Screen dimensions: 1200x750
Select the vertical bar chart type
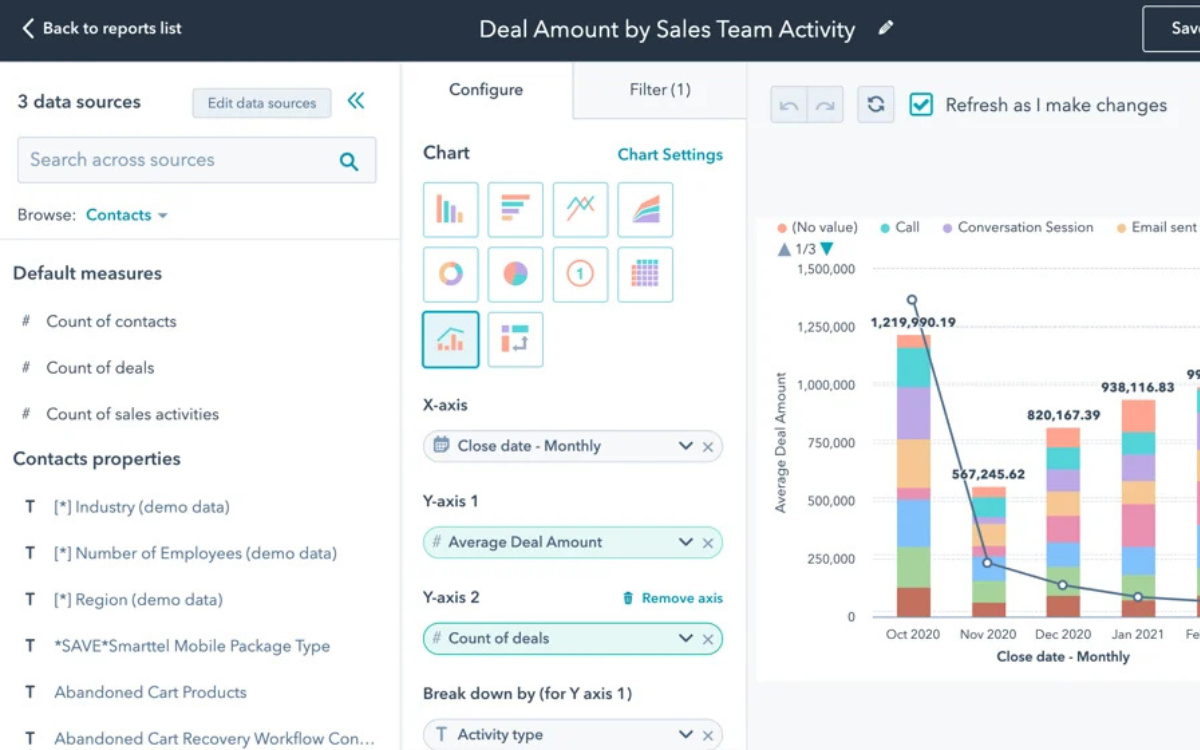450,210
